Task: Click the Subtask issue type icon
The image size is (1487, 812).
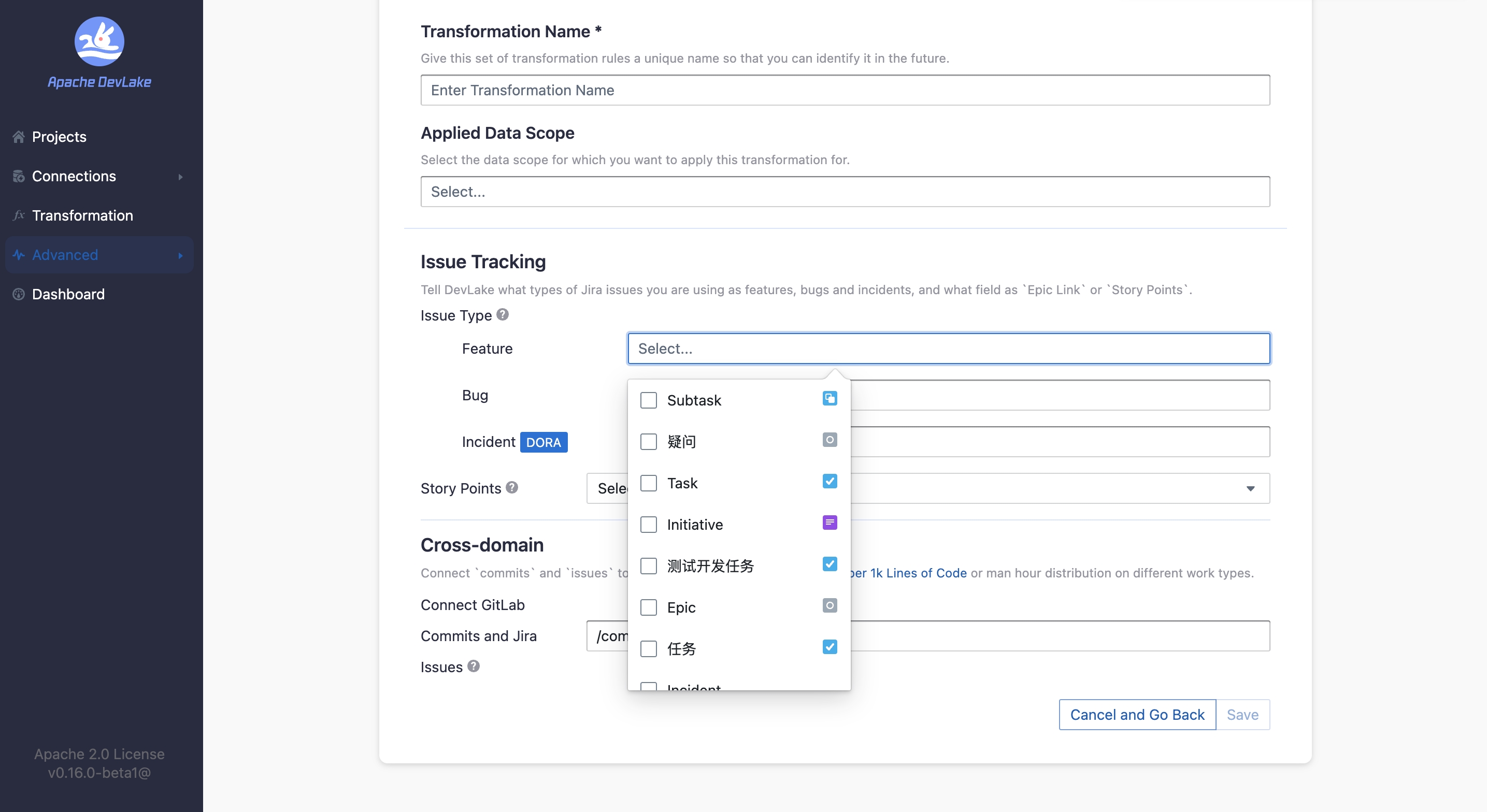Action: tap(830, 398)
